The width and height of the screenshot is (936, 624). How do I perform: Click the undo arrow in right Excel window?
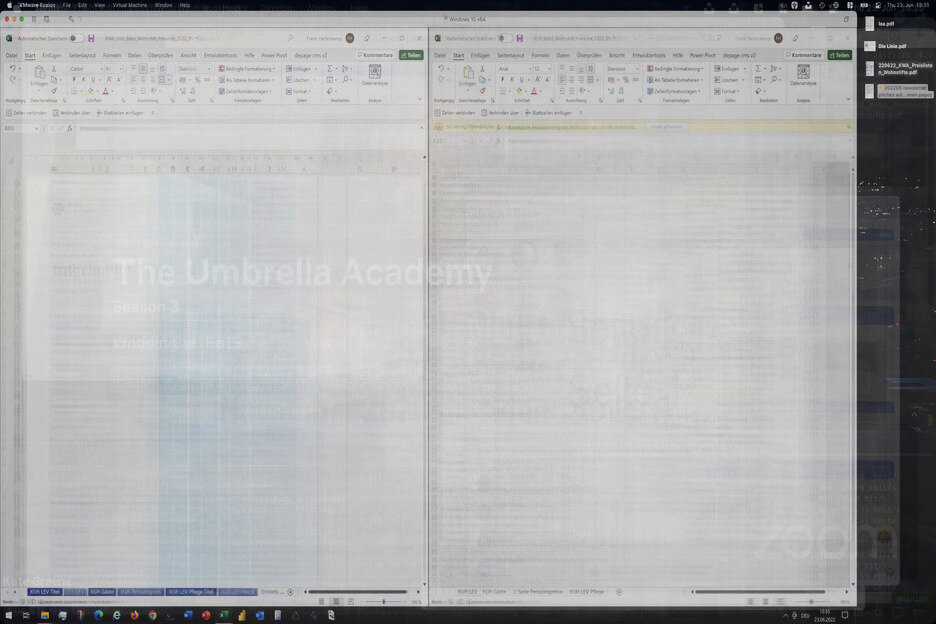pyautogui.click(x=441, y=69)
